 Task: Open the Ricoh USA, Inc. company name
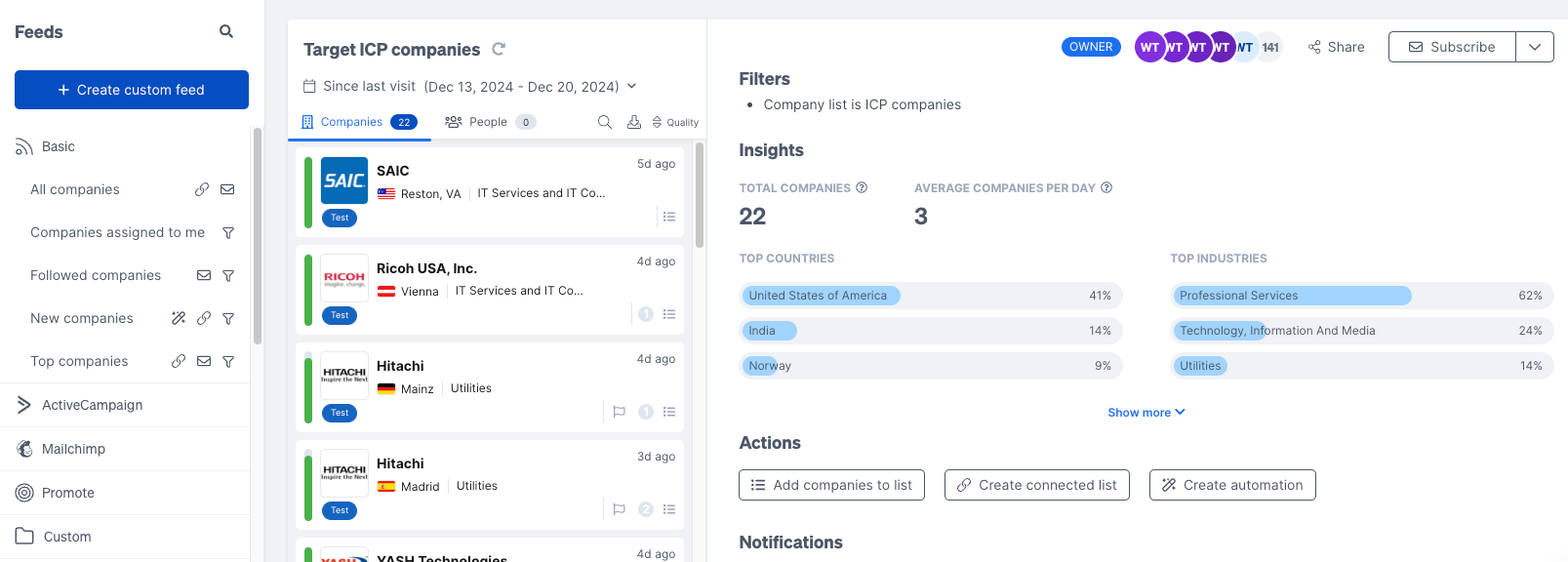coord(426,268)
